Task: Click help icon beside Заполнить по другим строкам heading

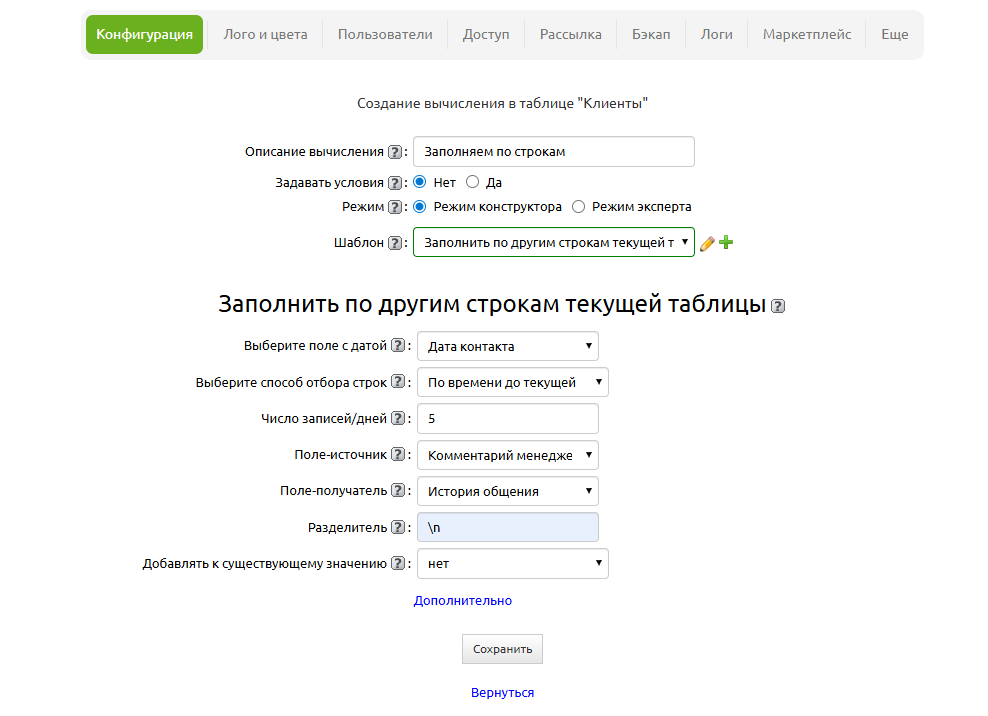Action: tap(778, 306)
